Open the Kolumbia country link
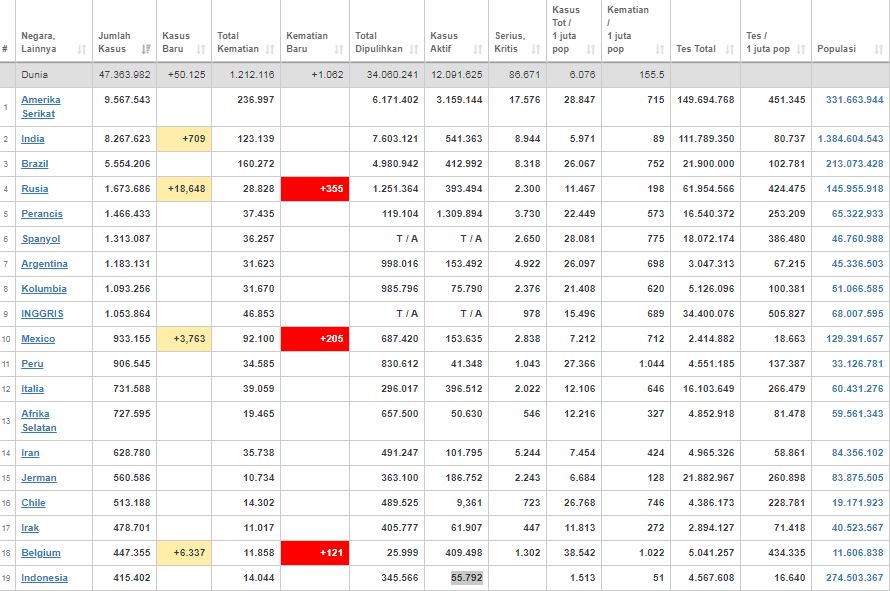The image size is (890, 591). [x=44, y=289]
